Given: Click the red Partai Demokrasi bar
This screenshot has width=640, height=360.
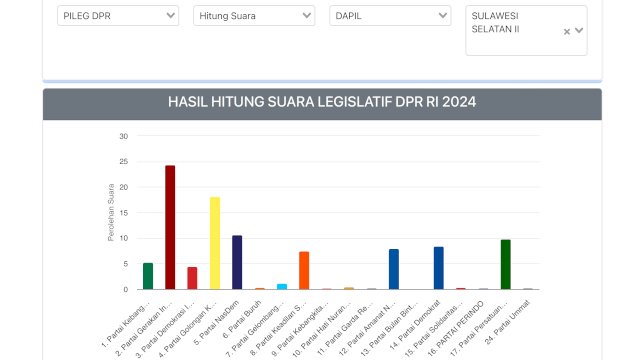Looking at the screenshot, I should (x=192, y=278).
